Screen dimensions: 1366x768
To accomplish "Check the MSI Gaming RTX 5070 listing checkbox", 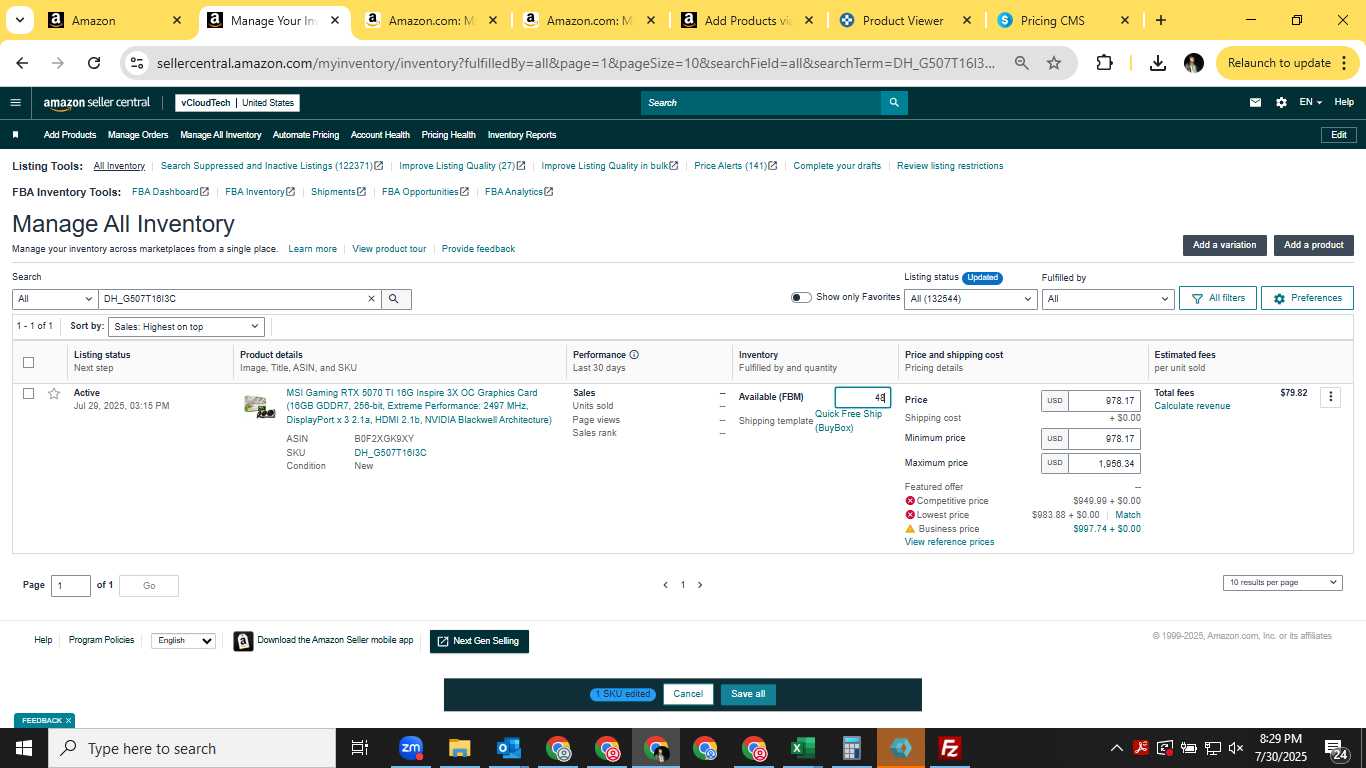I will tap(28, 394).
